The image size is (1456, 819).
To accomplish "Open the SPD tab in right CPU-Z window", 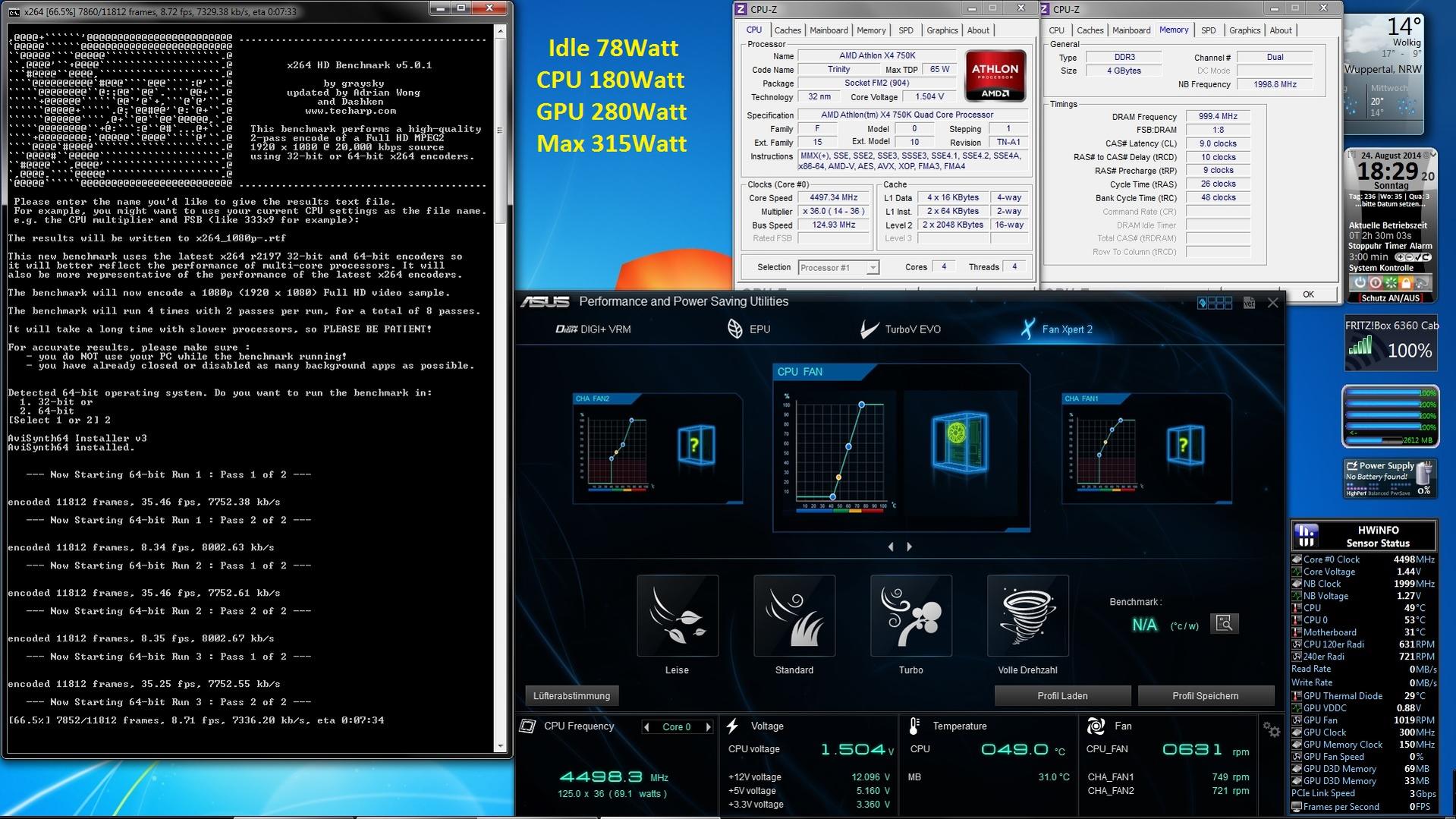I will 1209,30.
